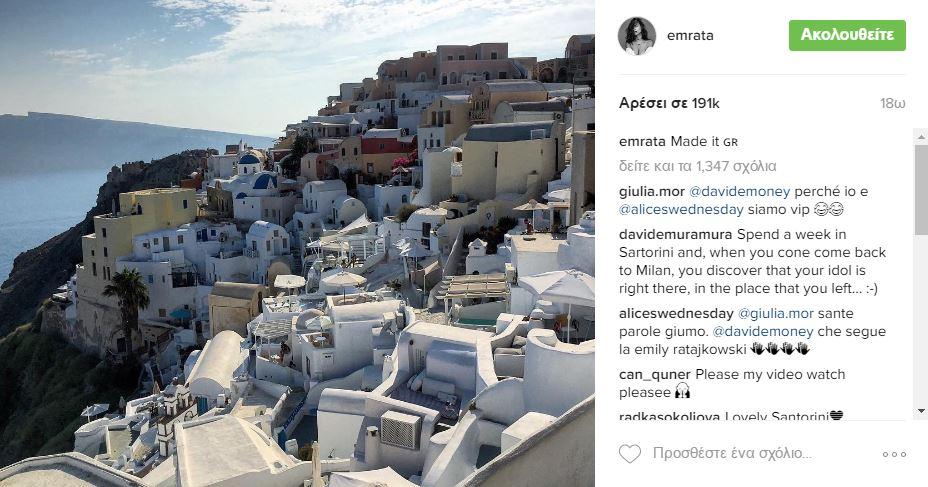Click the Ακολουθείτε follow button
928x487 pixels.
click(x=847, y=36)
